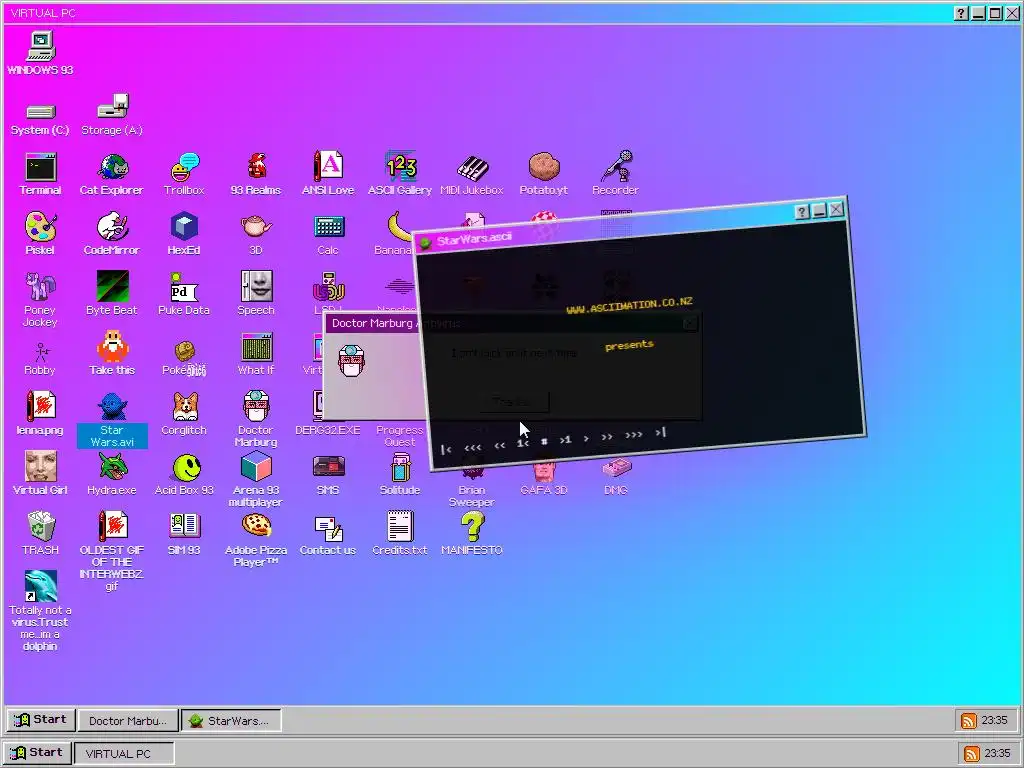Select the VIRTUAL PC taskbar item
The image size is (1024, 768).
124,753
